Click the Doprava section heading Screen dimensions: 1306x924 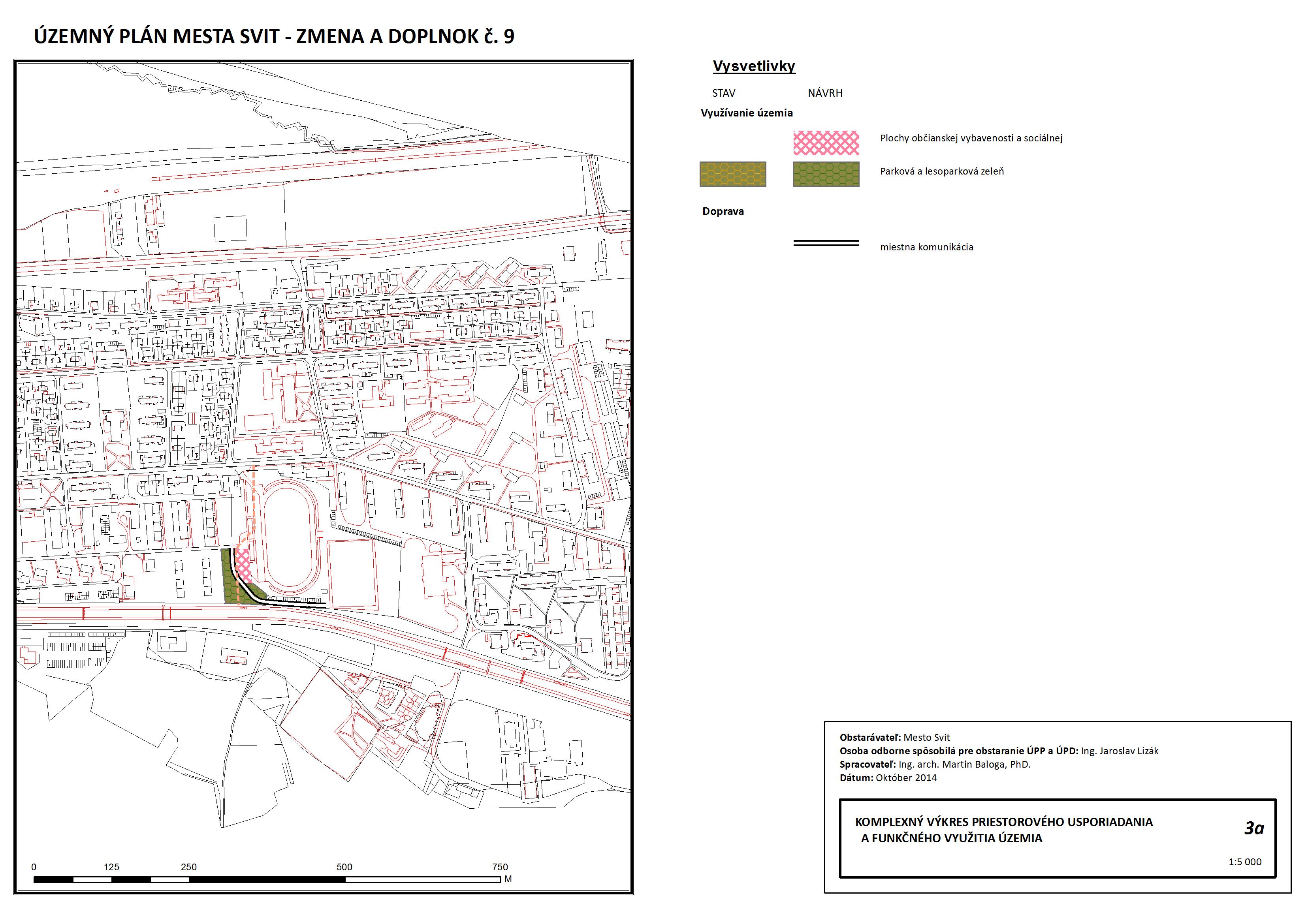723,211
